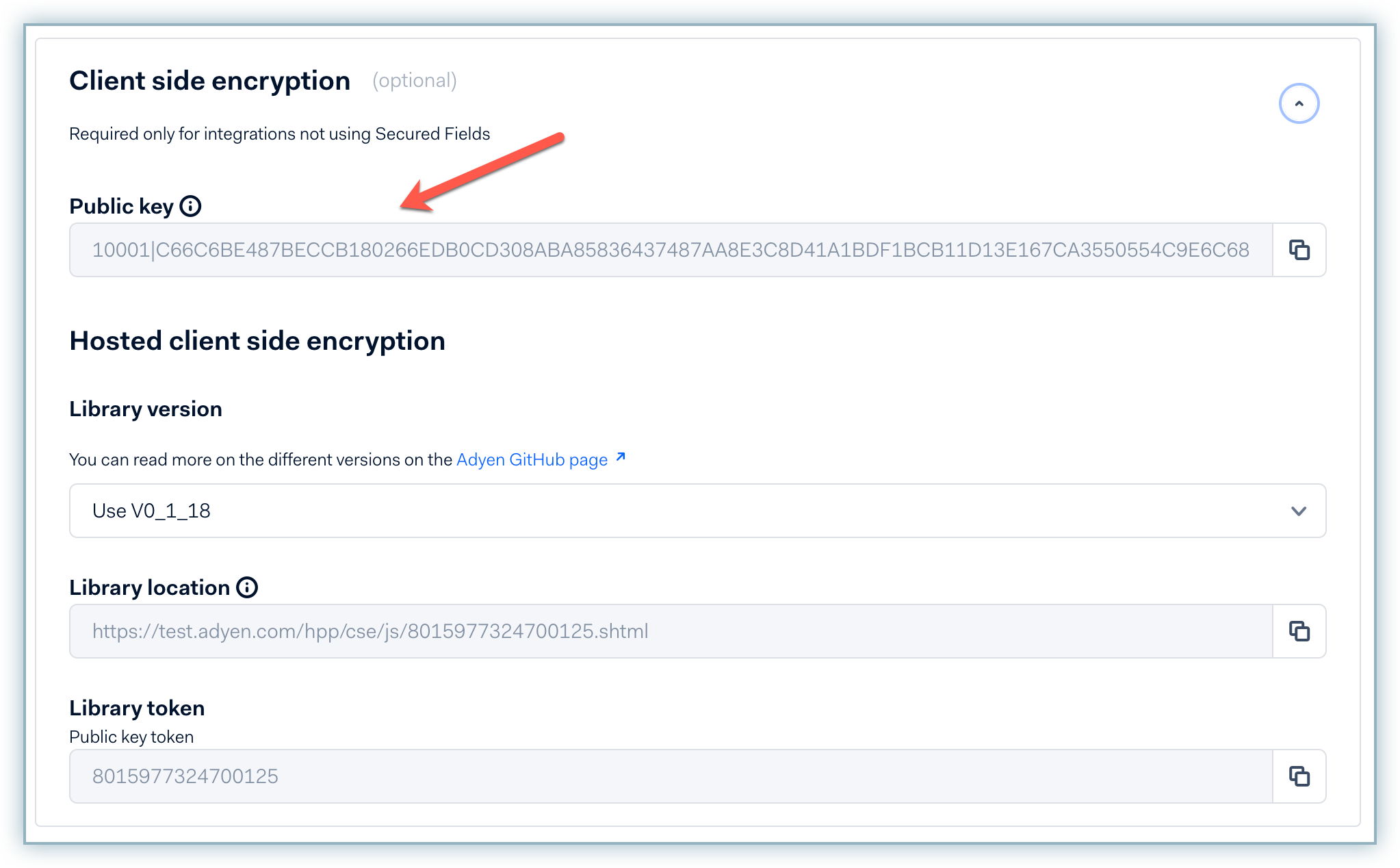Open the Library version dropdown
The width and height of the screenshot is (1400, 868).
[697, 511]
